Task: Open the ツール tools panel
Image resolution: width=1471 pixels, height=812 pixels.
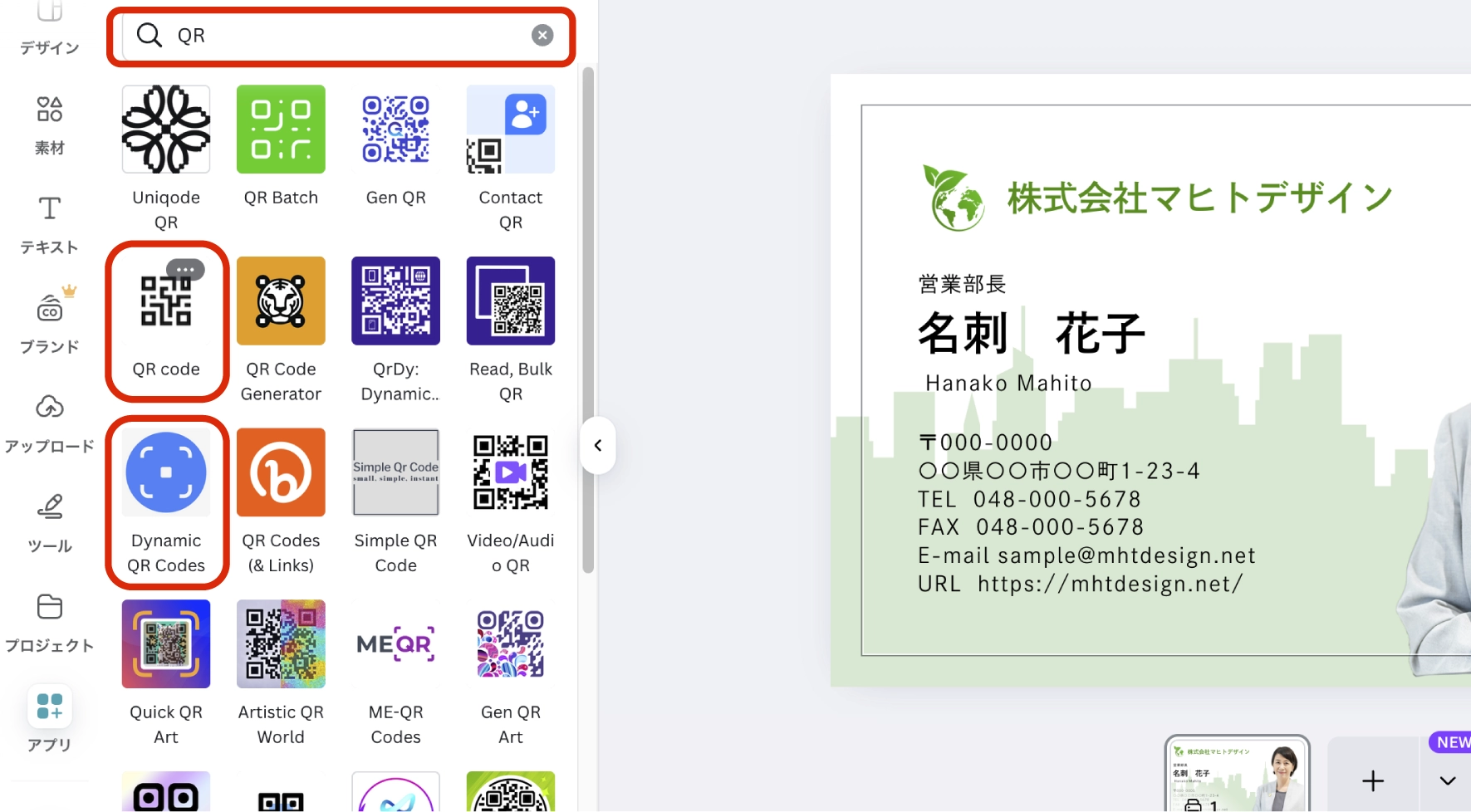Action: [x=49, y=524]
